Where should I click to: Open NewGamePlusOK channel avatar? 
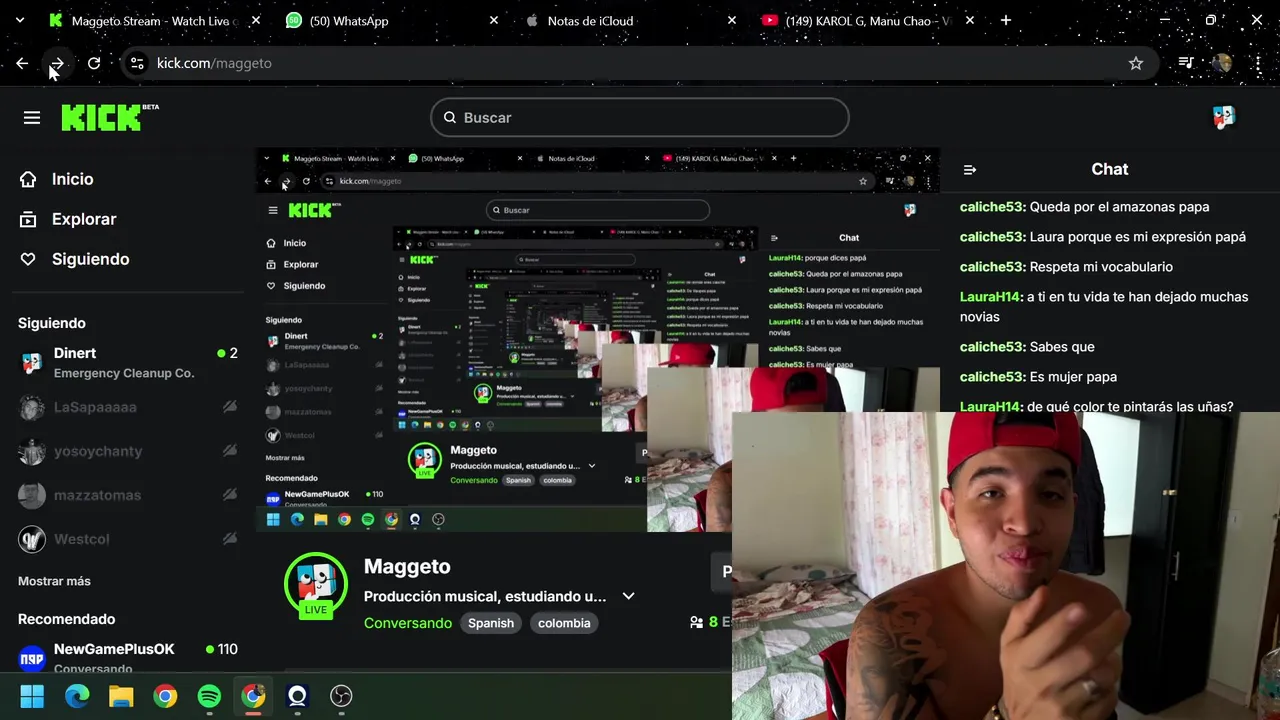[x=32, y=658]
